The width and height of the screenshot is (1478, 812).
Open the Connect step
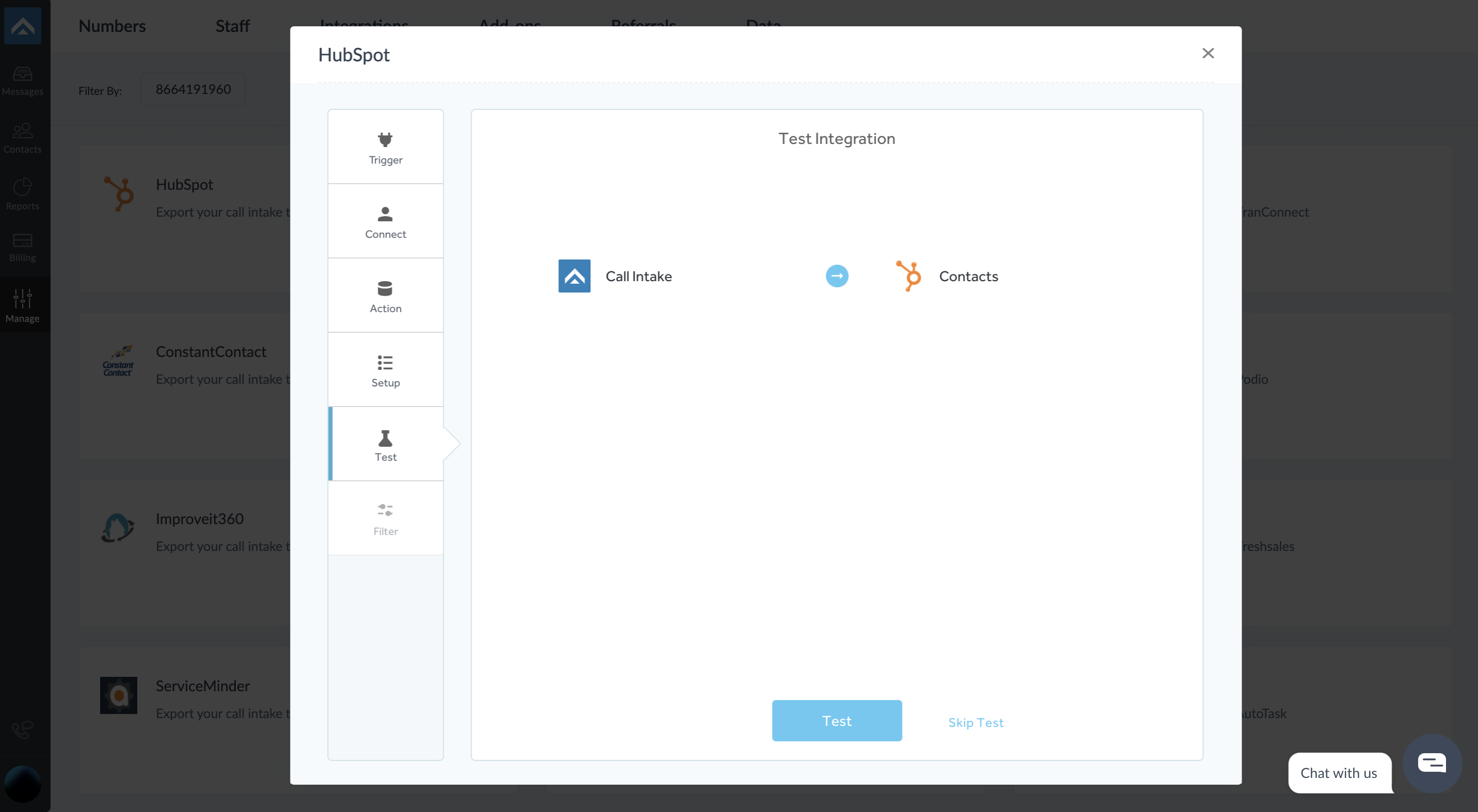coord(385,221)
